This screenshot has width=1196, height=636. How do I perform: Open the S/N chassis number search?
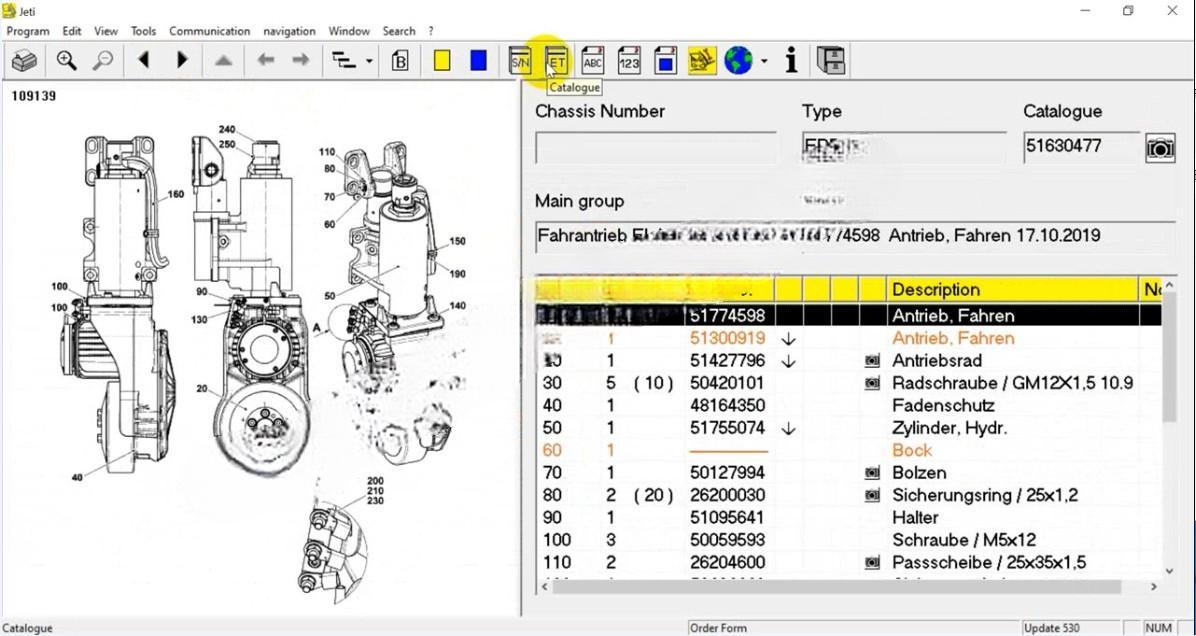[520, 61]
